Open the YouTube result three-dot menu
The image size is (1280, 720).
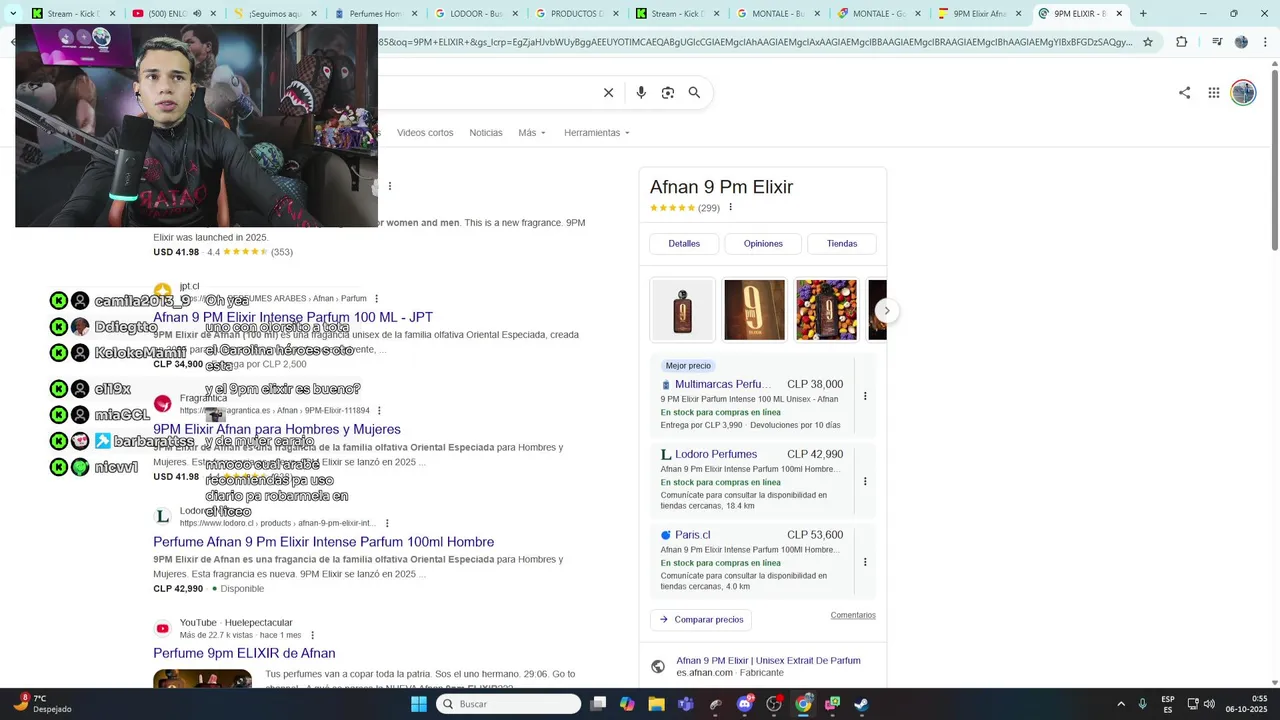[313, 635]
